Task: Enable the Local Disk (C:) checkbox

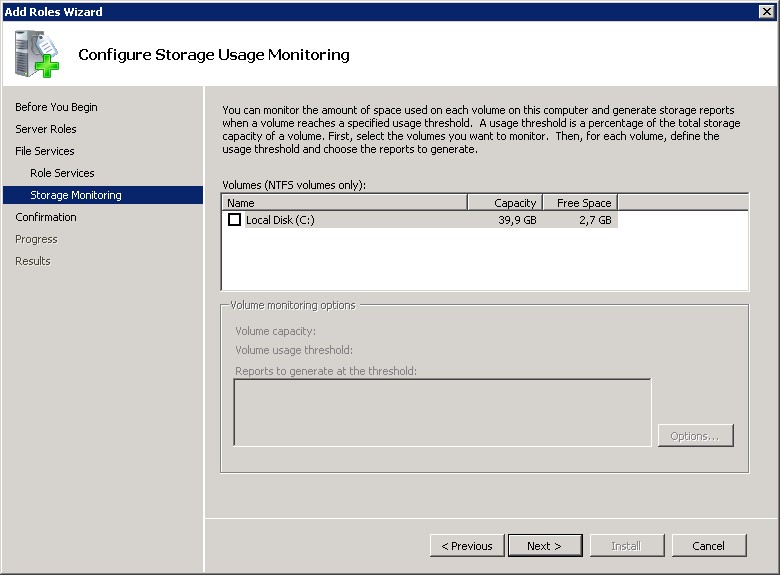Action: click(235, 220)
